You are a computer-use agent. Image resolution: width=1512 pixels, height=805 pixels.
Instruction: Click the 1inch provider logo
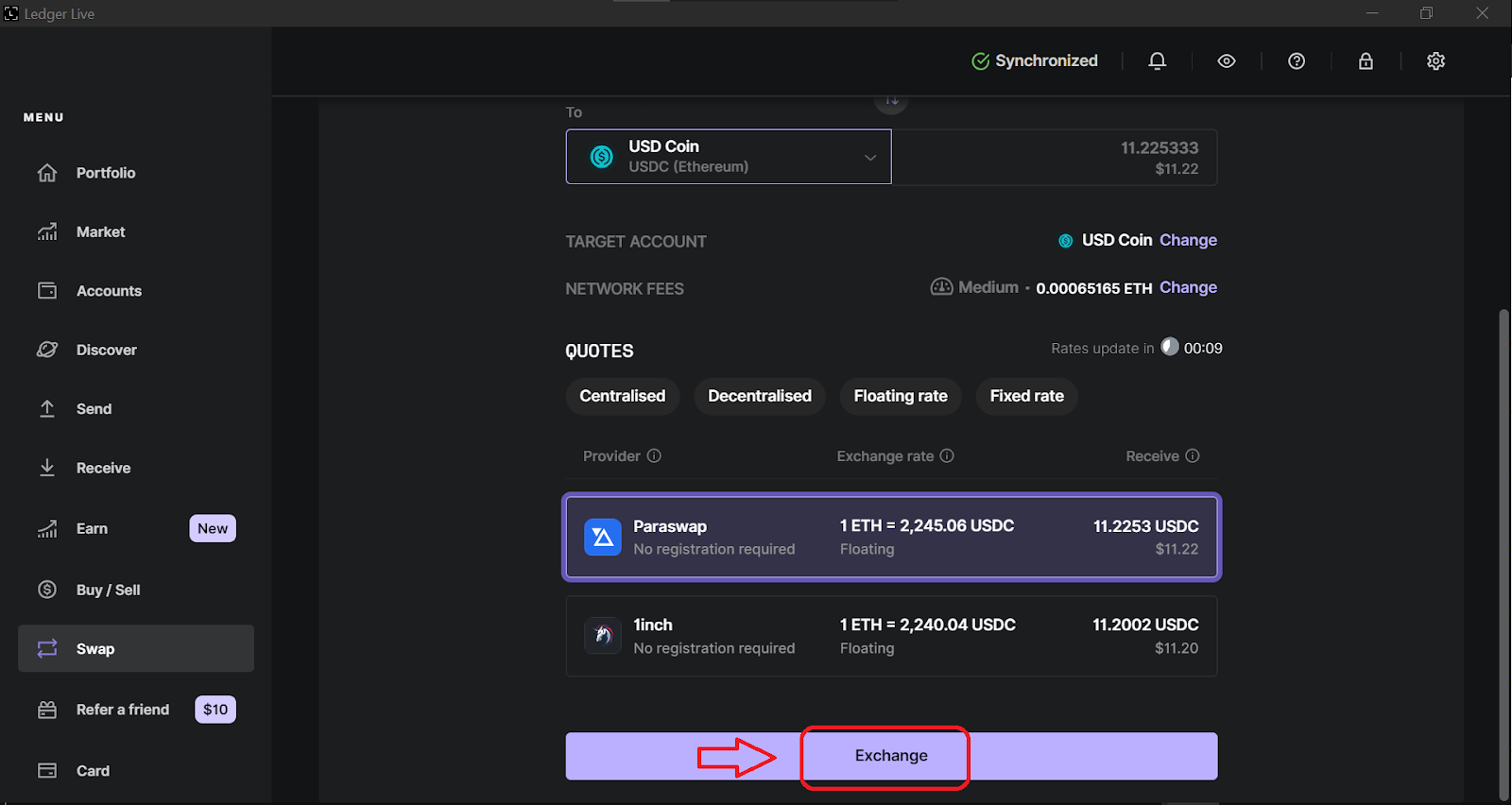coord(603,636)
